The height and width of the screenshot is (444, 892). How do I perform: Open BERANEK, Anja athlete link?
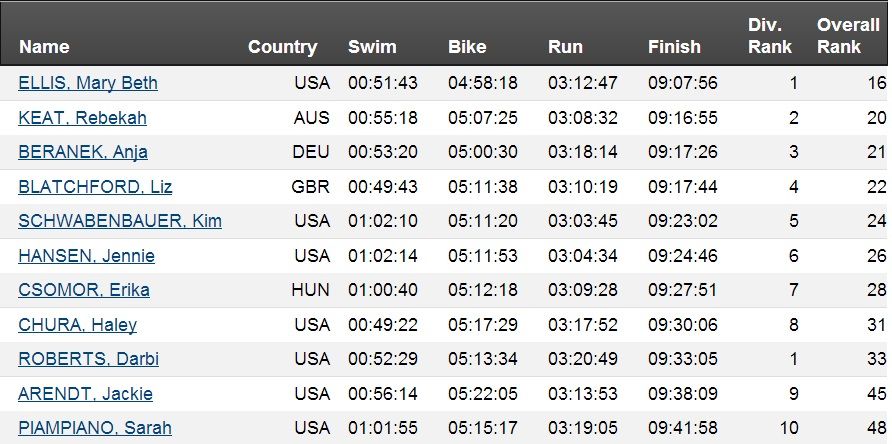pos(83,152)
